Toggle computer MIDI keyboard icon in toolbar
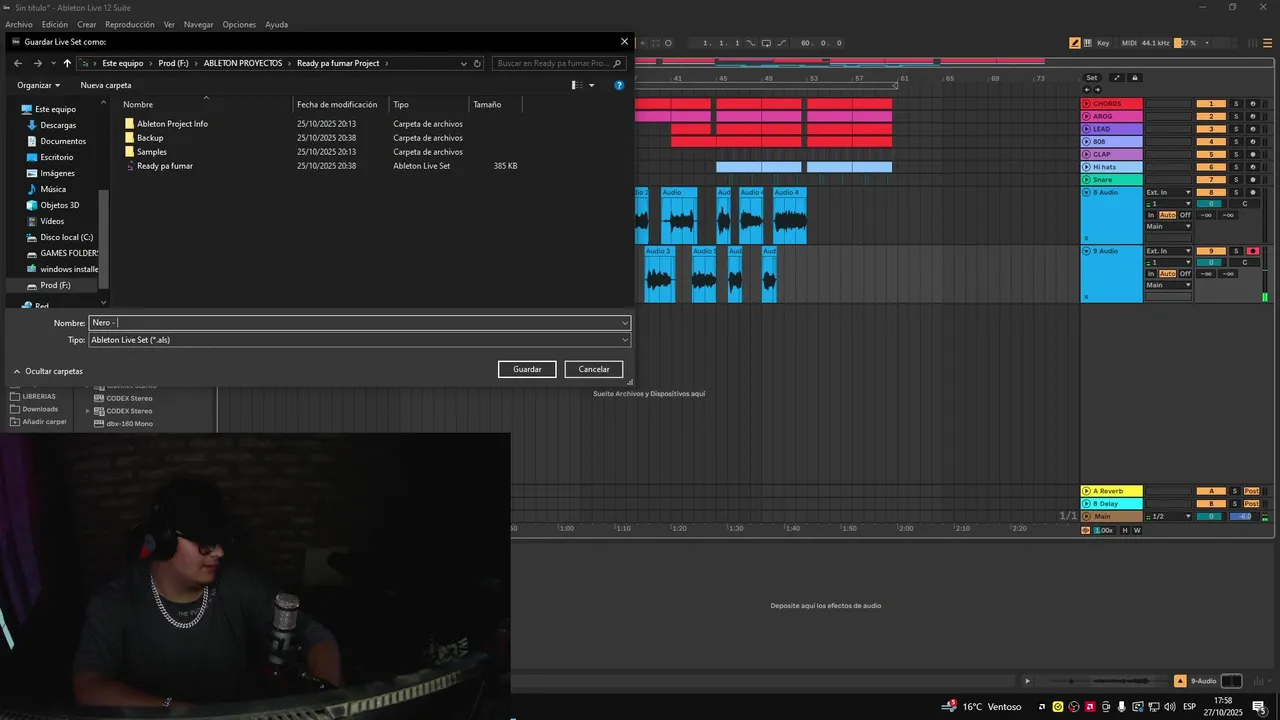The width and height of the screenshot is (1280, 720). [1087, 43]
